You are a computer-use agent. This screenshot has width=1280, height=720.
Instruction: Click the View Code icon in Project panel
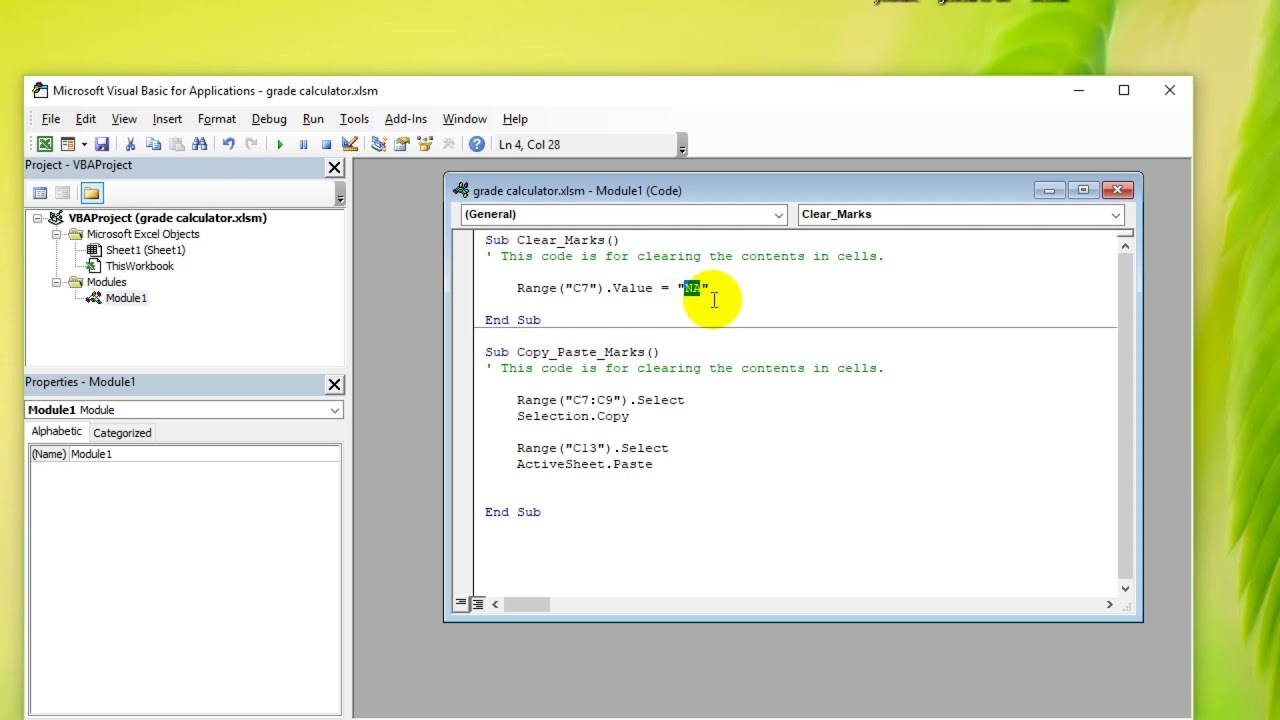40,193
